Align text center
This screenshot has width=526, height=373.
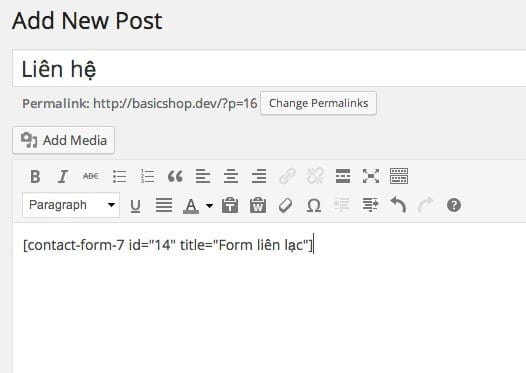pyautogui.click(x=231, y=176)
